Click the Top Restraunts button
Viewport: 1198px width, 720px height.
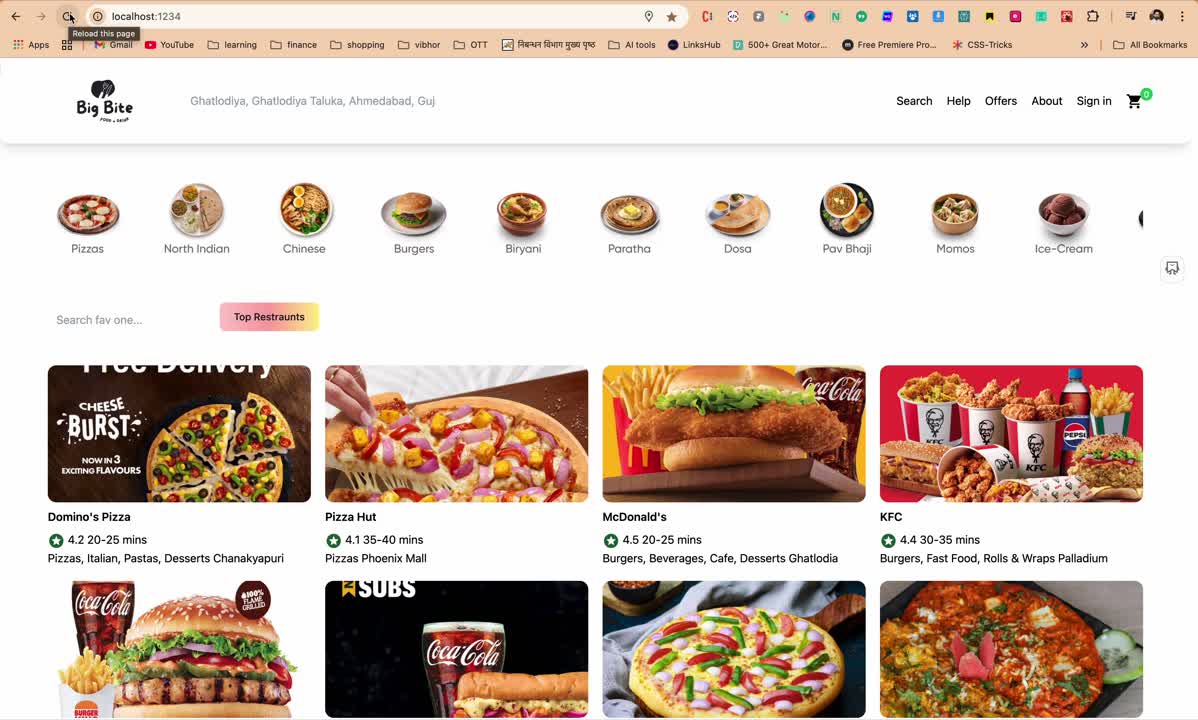[269, 317]
